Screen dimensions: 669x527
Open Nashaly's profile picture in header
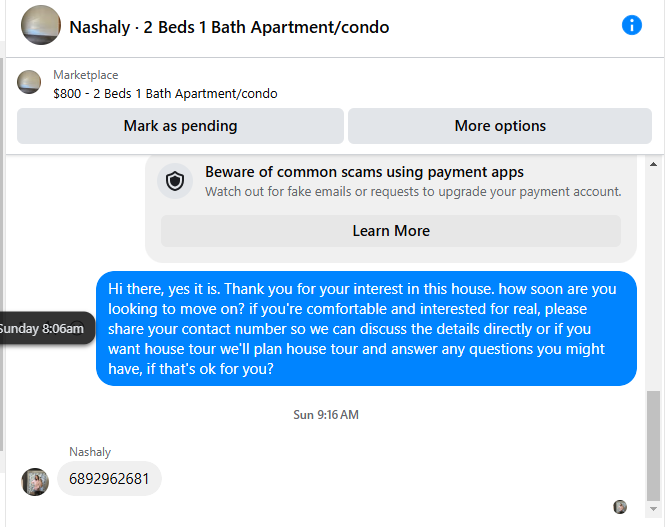(x=41, y=25)
